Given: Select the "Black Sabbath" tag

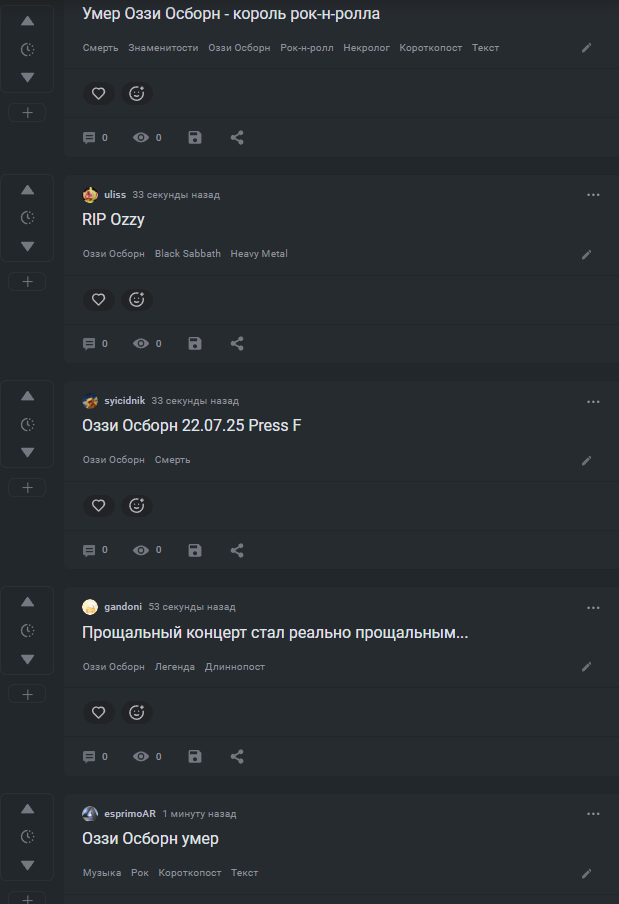Looking at the screenshot, I should pos(188,254).
